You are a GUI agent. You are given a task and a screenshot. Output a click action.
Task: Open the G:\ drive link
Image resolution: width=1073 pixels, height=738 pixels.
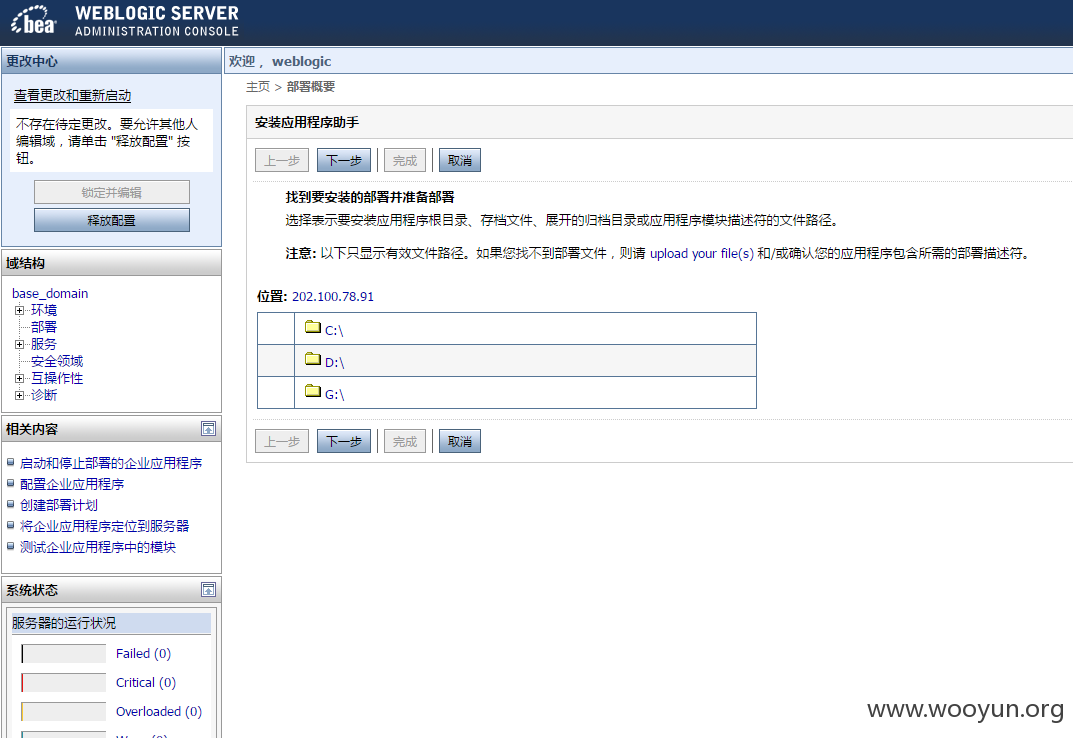click(335, 394)
